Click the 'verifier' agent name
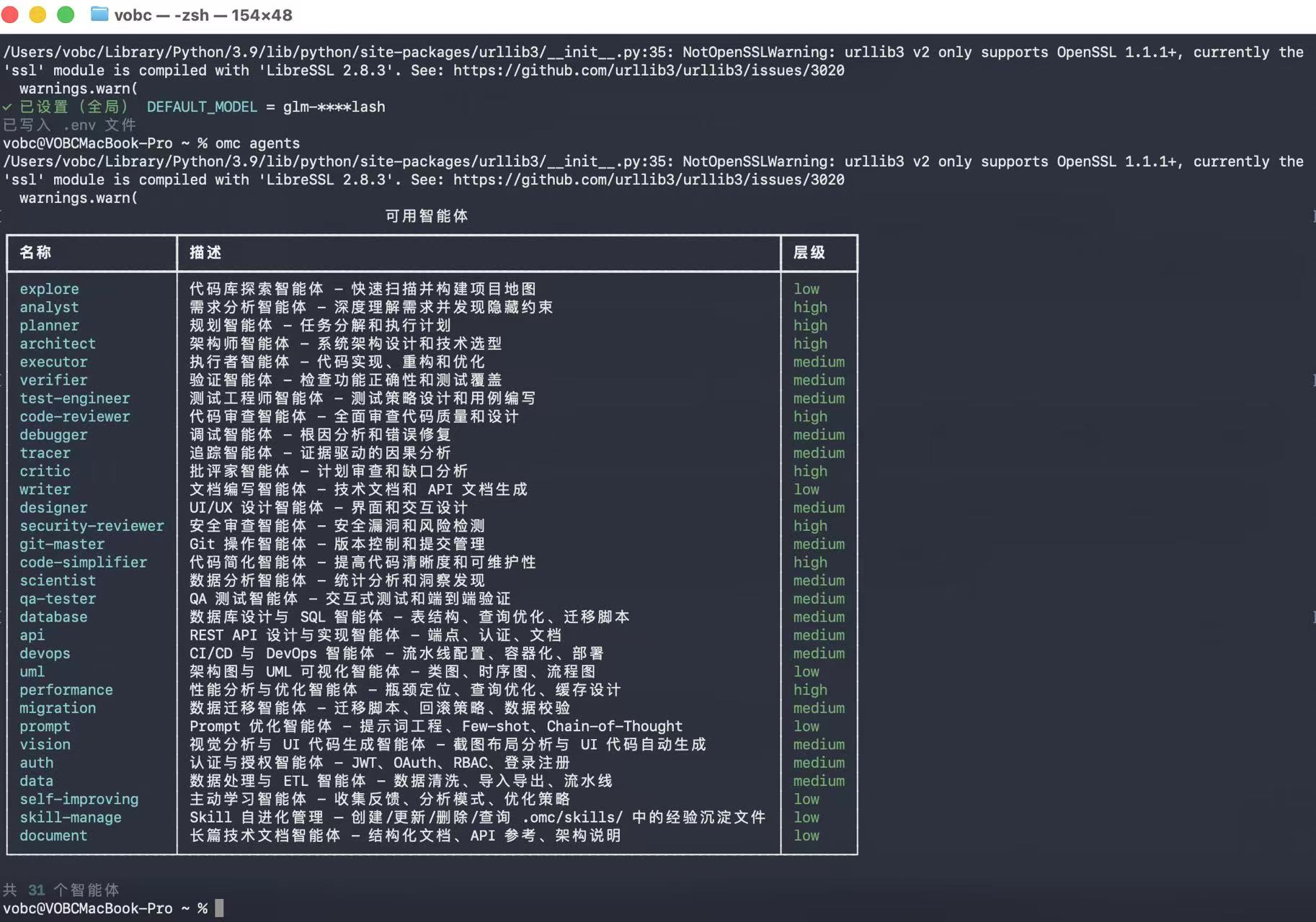Image resolution: width=1316 pixels, height=922 pixels. [x=53, y=380]
